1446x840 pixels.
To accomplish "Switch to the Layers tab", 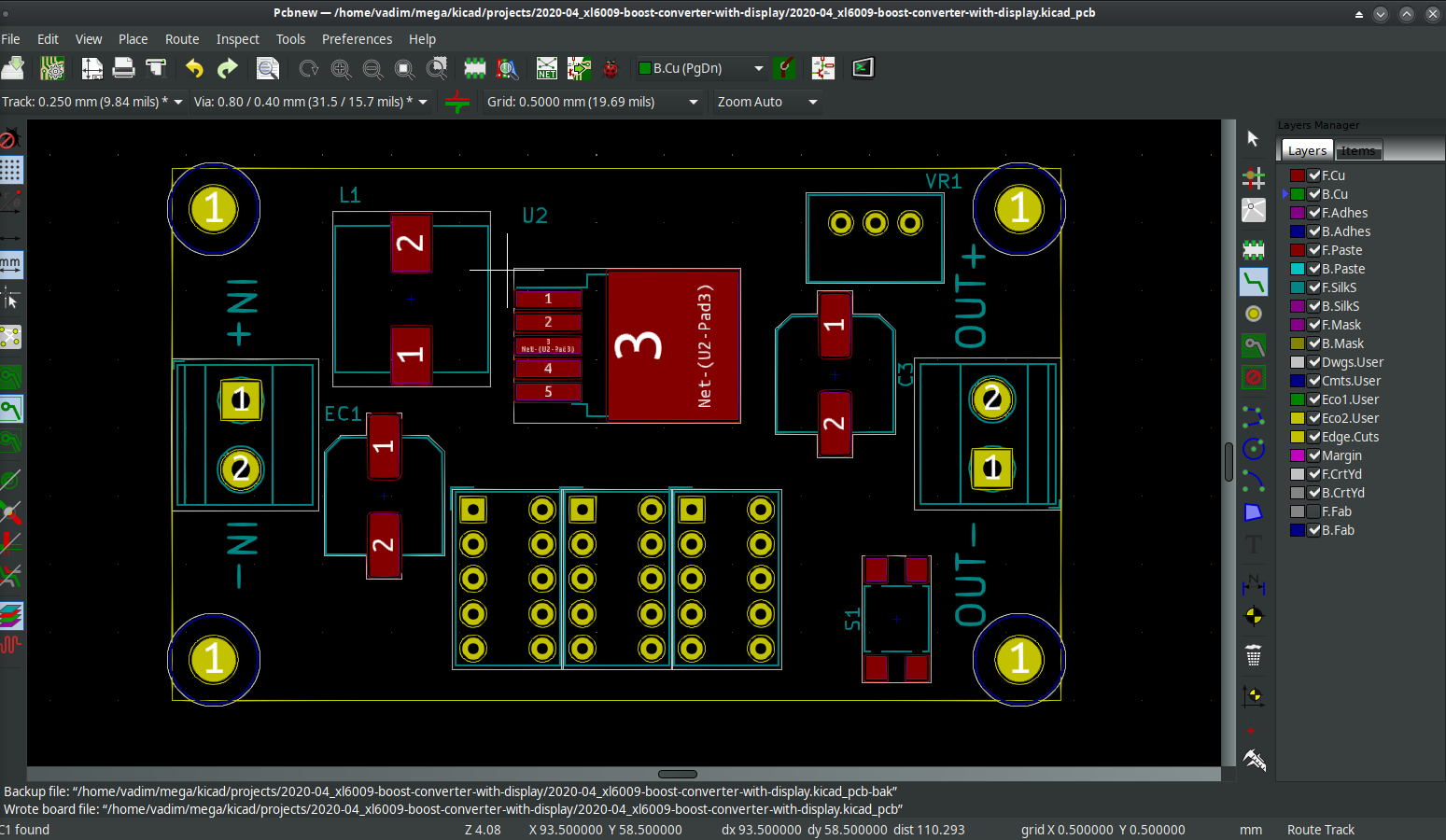I will pyautogui.click(x=1307, y=150).
